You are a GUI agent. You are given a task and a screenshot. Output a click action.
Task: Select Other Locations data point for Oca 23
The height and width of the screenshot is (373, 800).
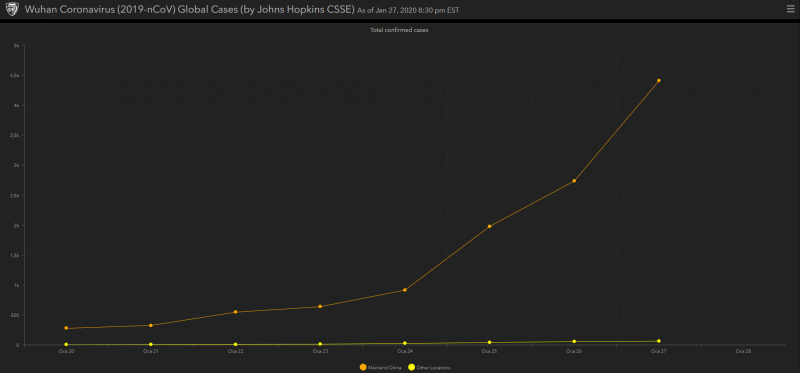[320, 344]
